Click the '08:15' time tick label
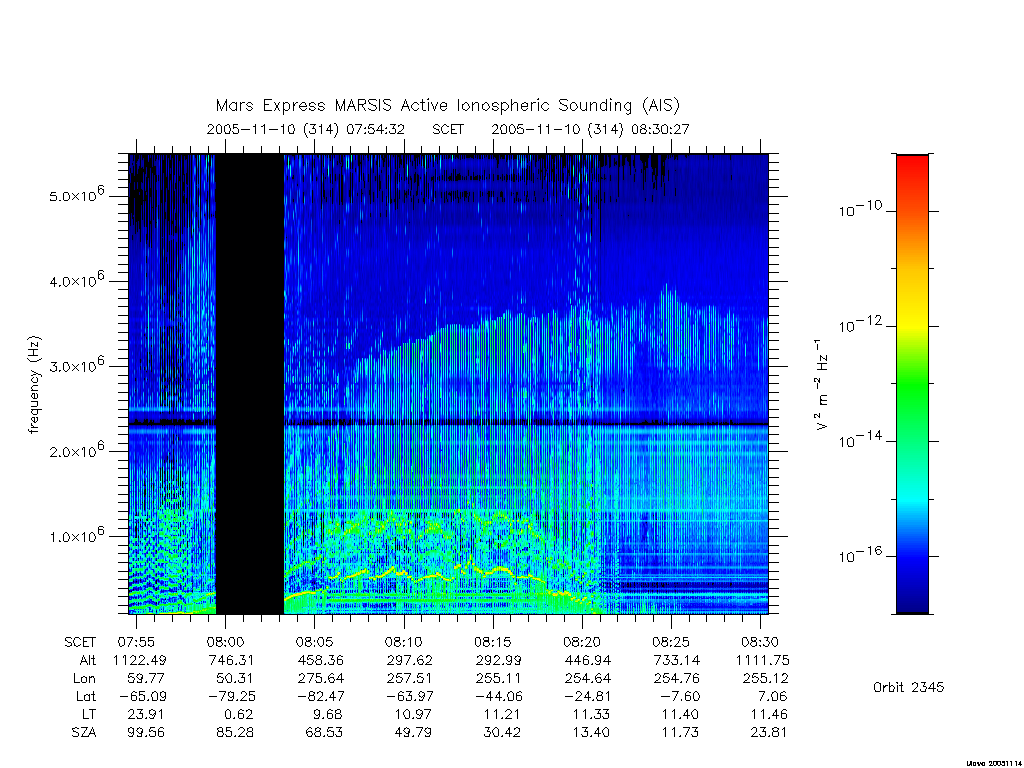This screenshot has height=768, width=1024. 493,642
